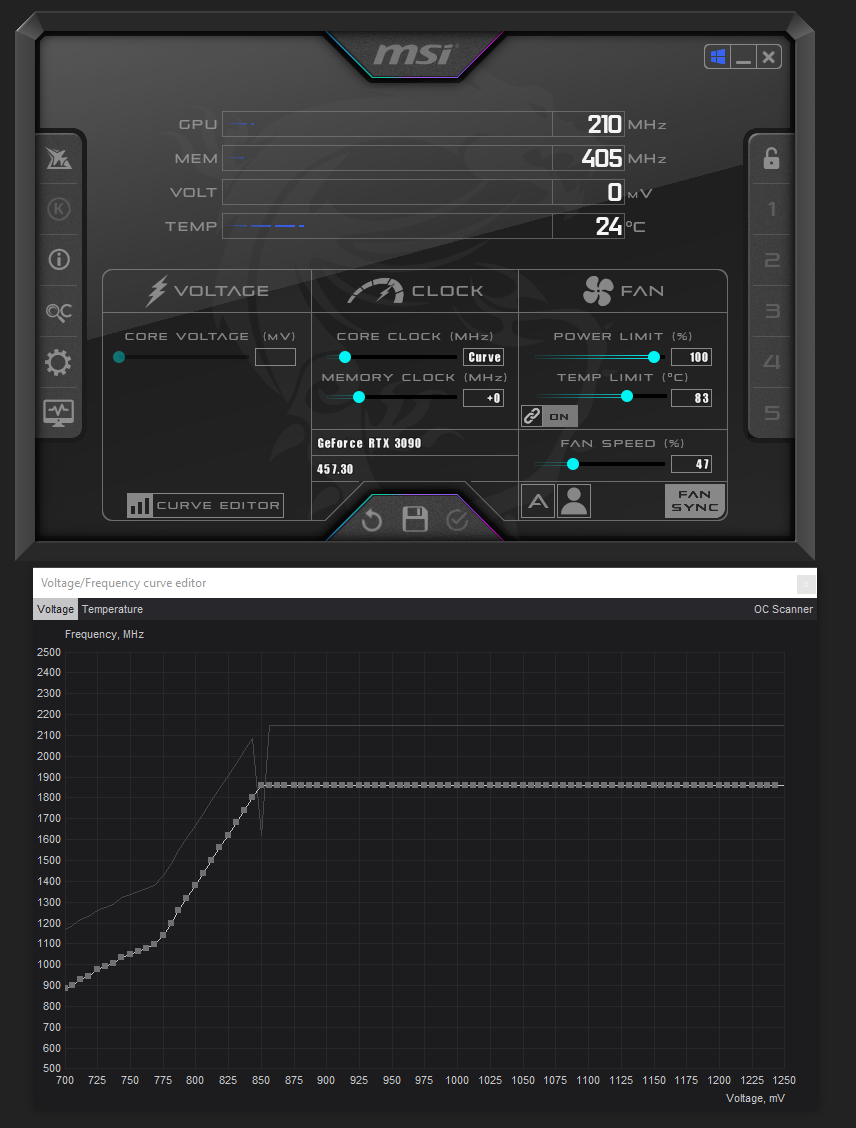The image size is (856, 1128).
Task: Open the information icon
Action: pyautogui.click(x=59, y=259)
